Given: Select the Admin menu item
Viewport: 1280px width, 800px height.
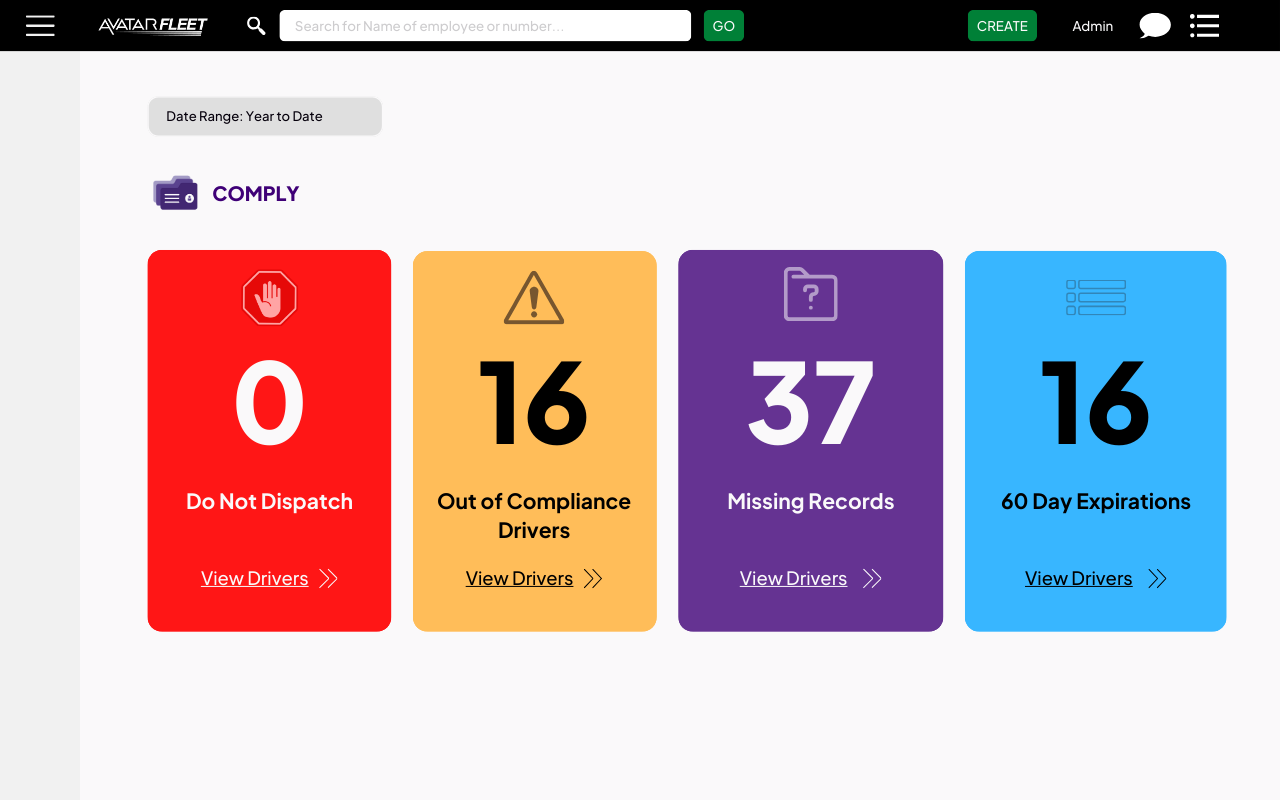Looking at the screenshot, I should 1092,26.
